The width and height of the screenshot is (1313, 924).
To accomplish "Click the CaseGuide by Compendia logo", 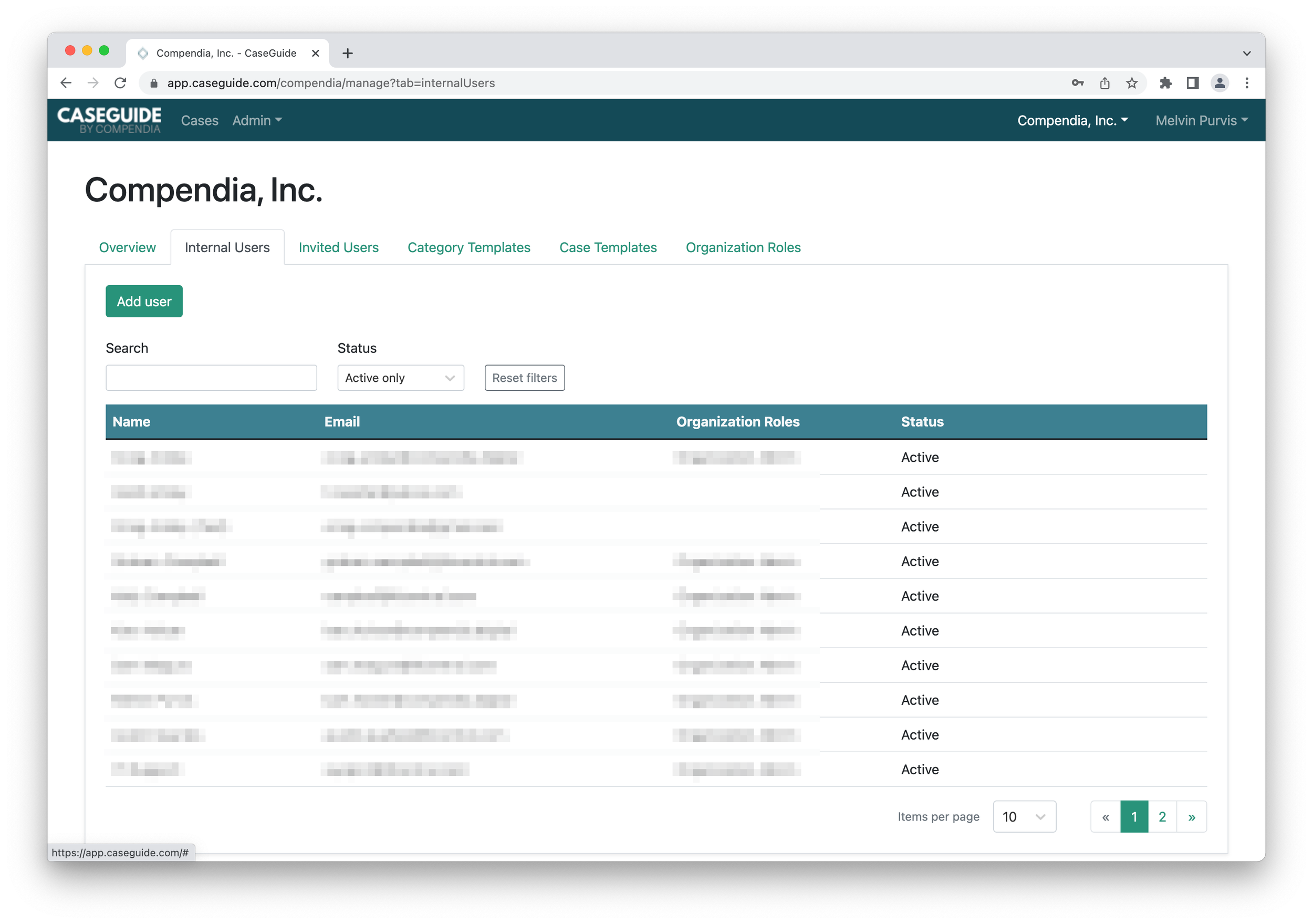I will point(109,120).
